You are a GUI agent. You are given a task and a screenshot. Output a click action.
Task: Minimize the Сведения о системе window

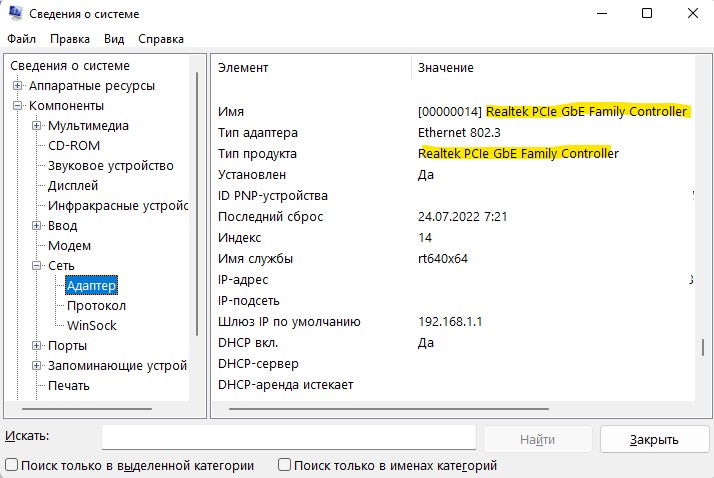(x=602, y=13)
